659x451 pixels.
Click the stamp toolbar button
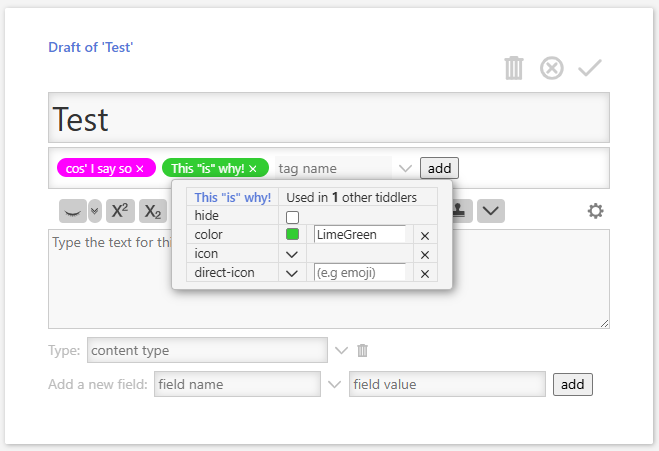tap(459, 211)
